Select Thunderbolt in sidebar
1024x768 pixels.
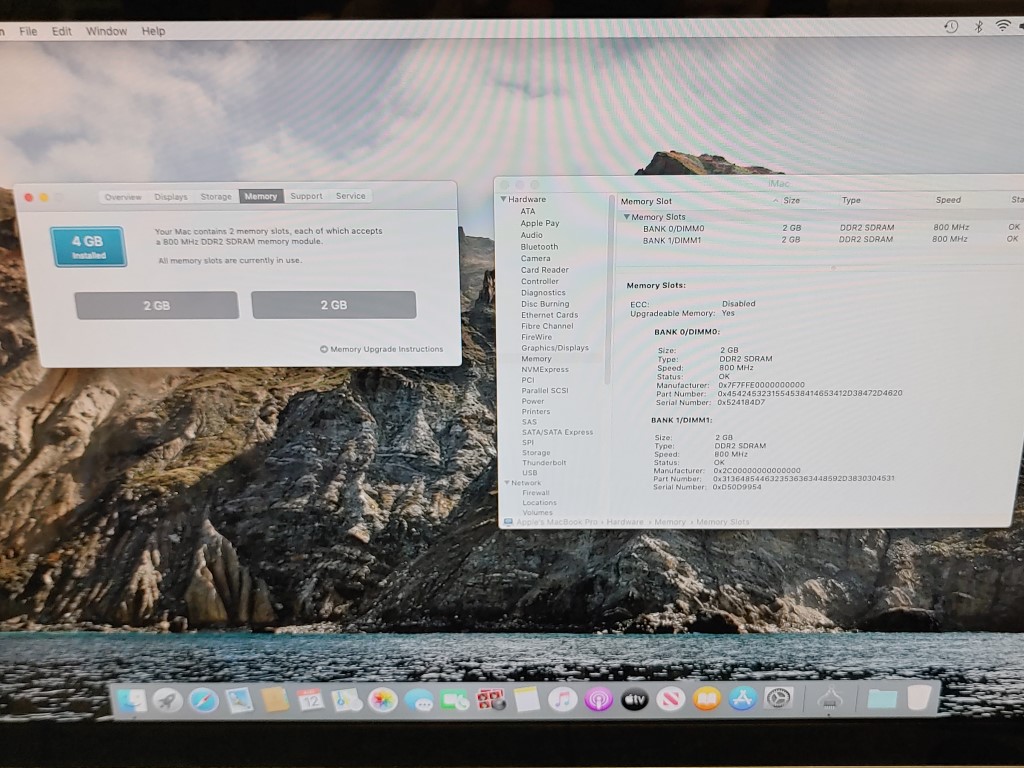click(x=544, y=462)
